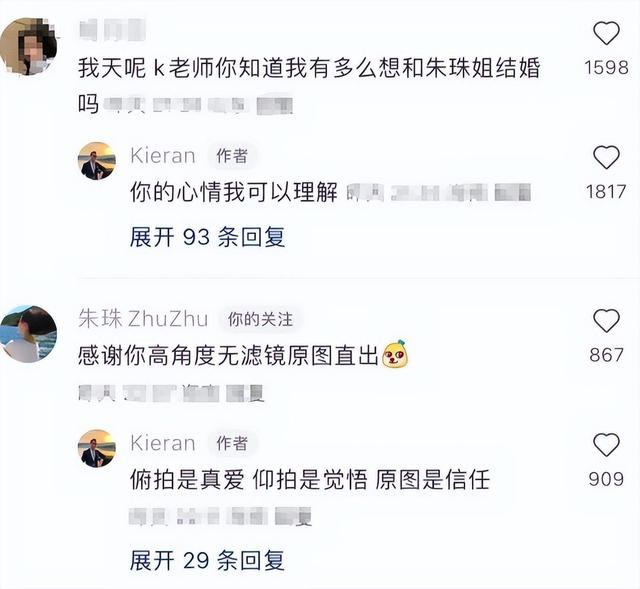Open 朱珠 ZhuZhu's profile avatar
This screenshot has height=589, width=640.
coord(28,334)
